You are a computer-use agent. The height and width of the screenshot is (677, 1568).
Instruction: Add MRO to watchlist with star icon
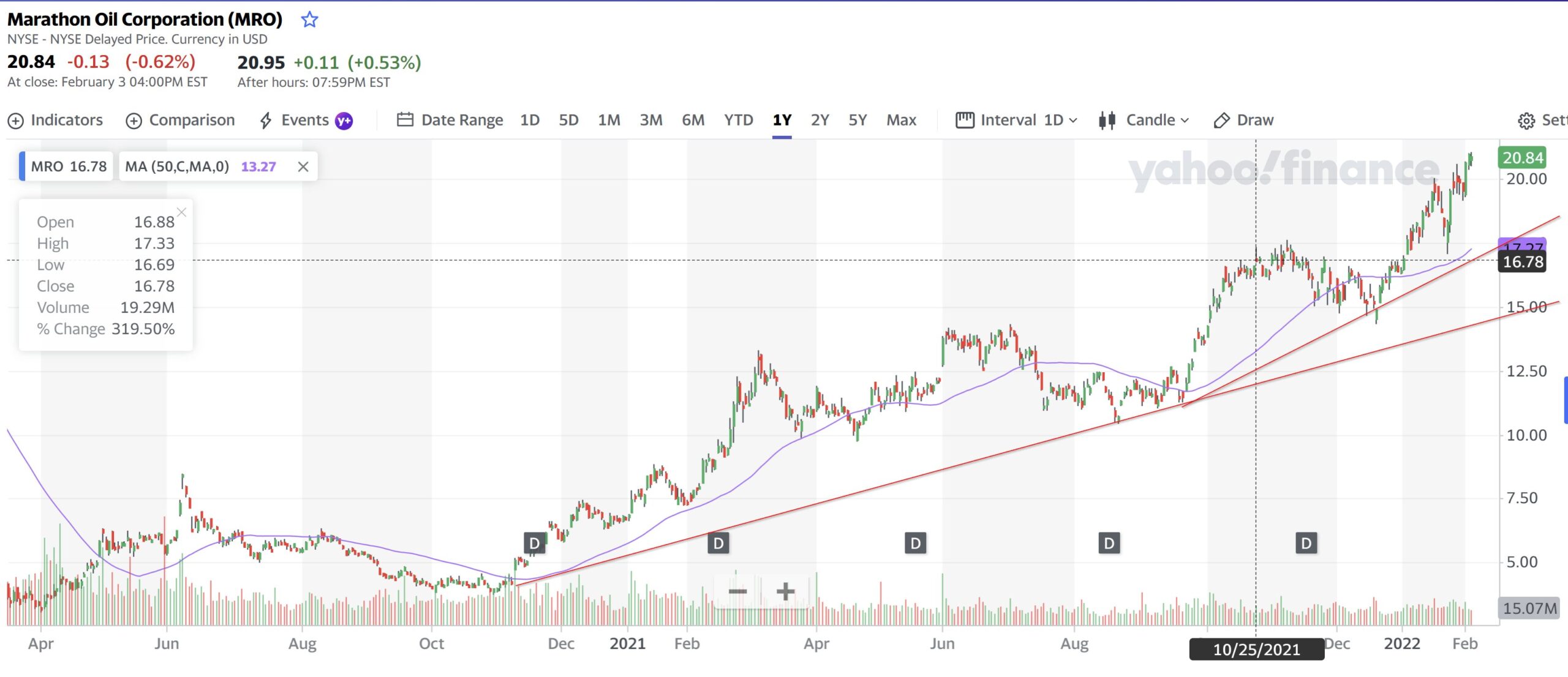click(309, 20)
